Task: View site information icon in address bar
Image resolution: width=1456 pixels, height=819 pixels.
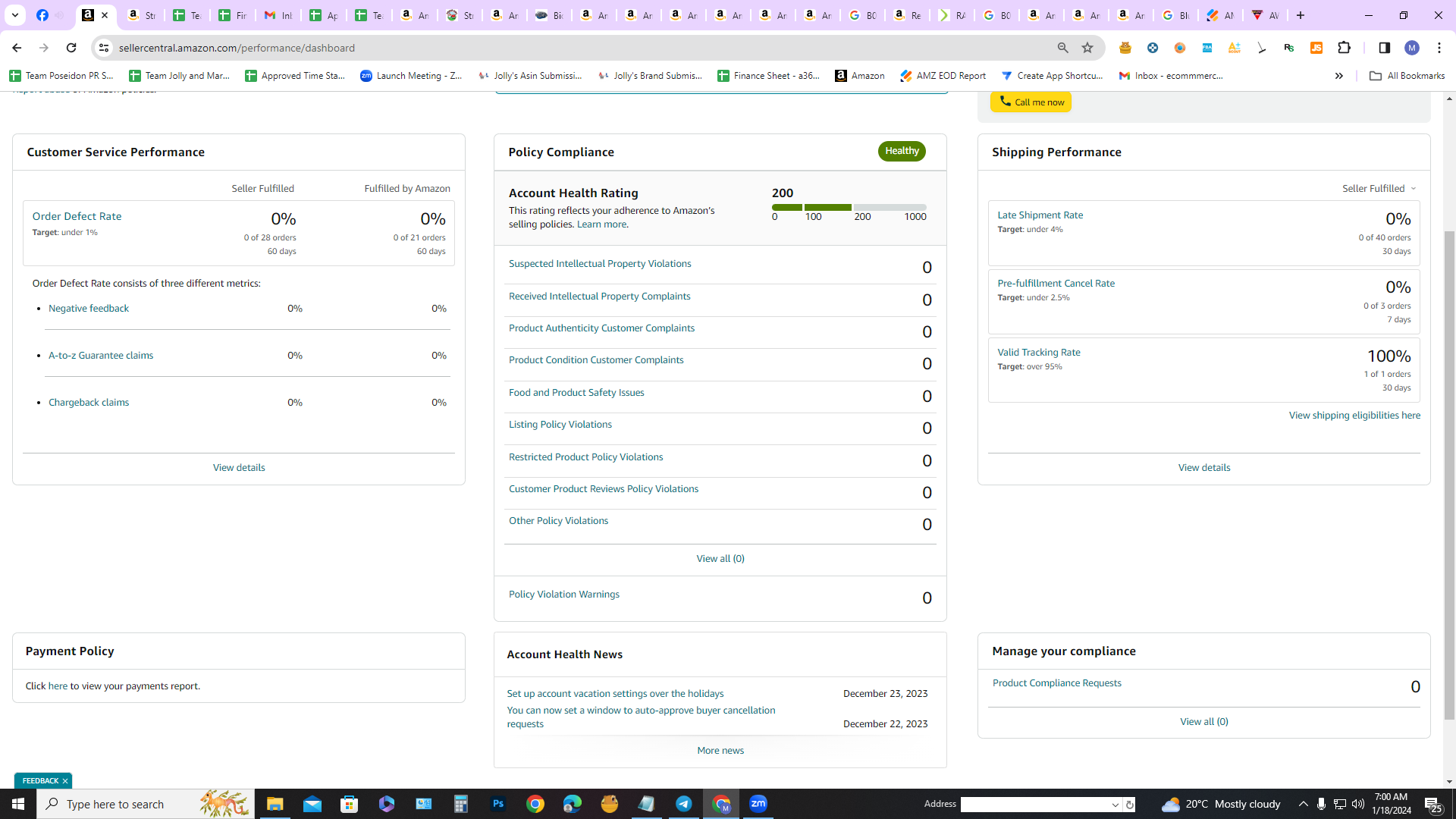Action: [x=104, y=48]
